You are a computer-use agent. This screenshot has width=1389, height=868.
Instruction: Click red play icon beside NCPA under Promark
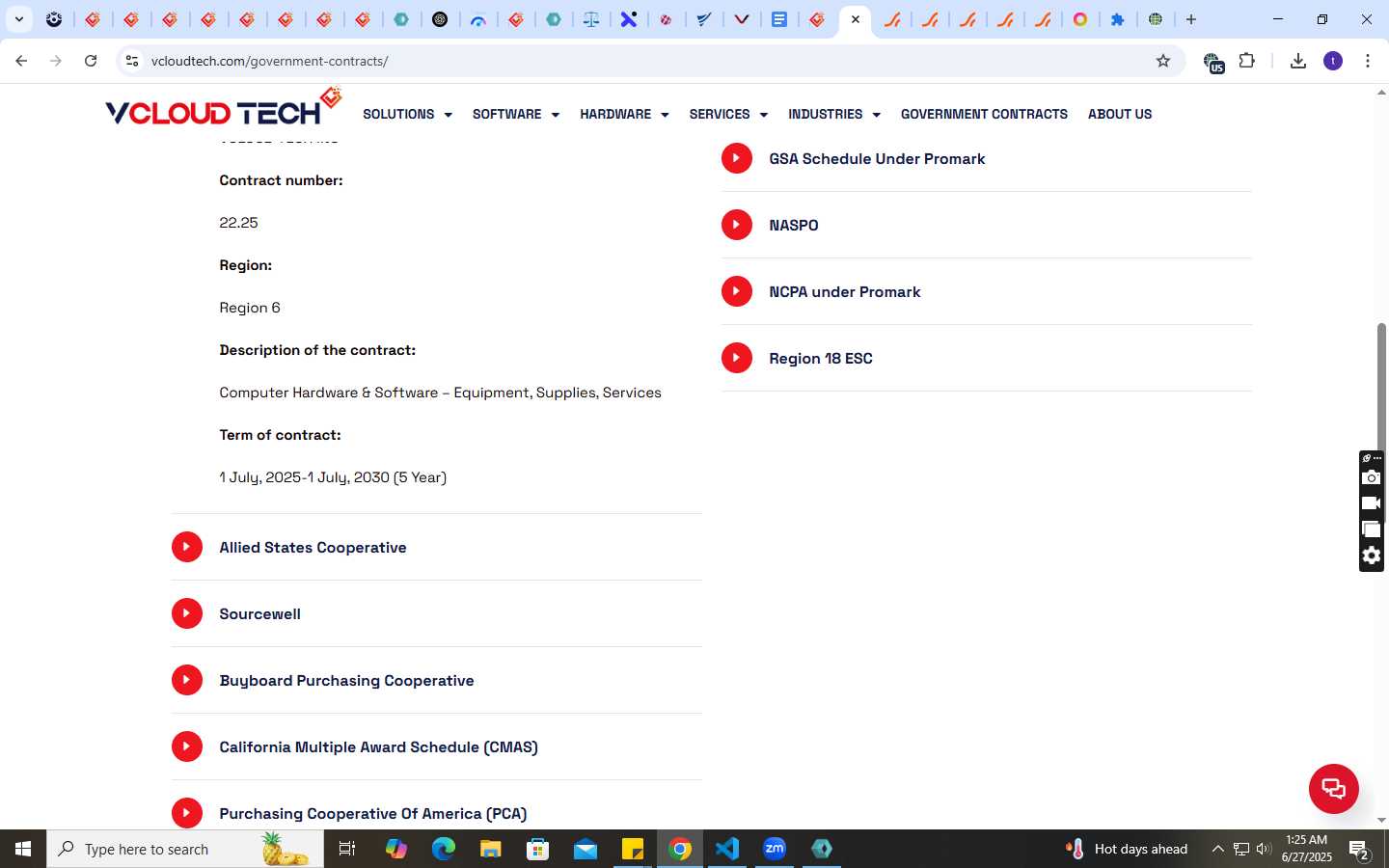pos(737,291)
